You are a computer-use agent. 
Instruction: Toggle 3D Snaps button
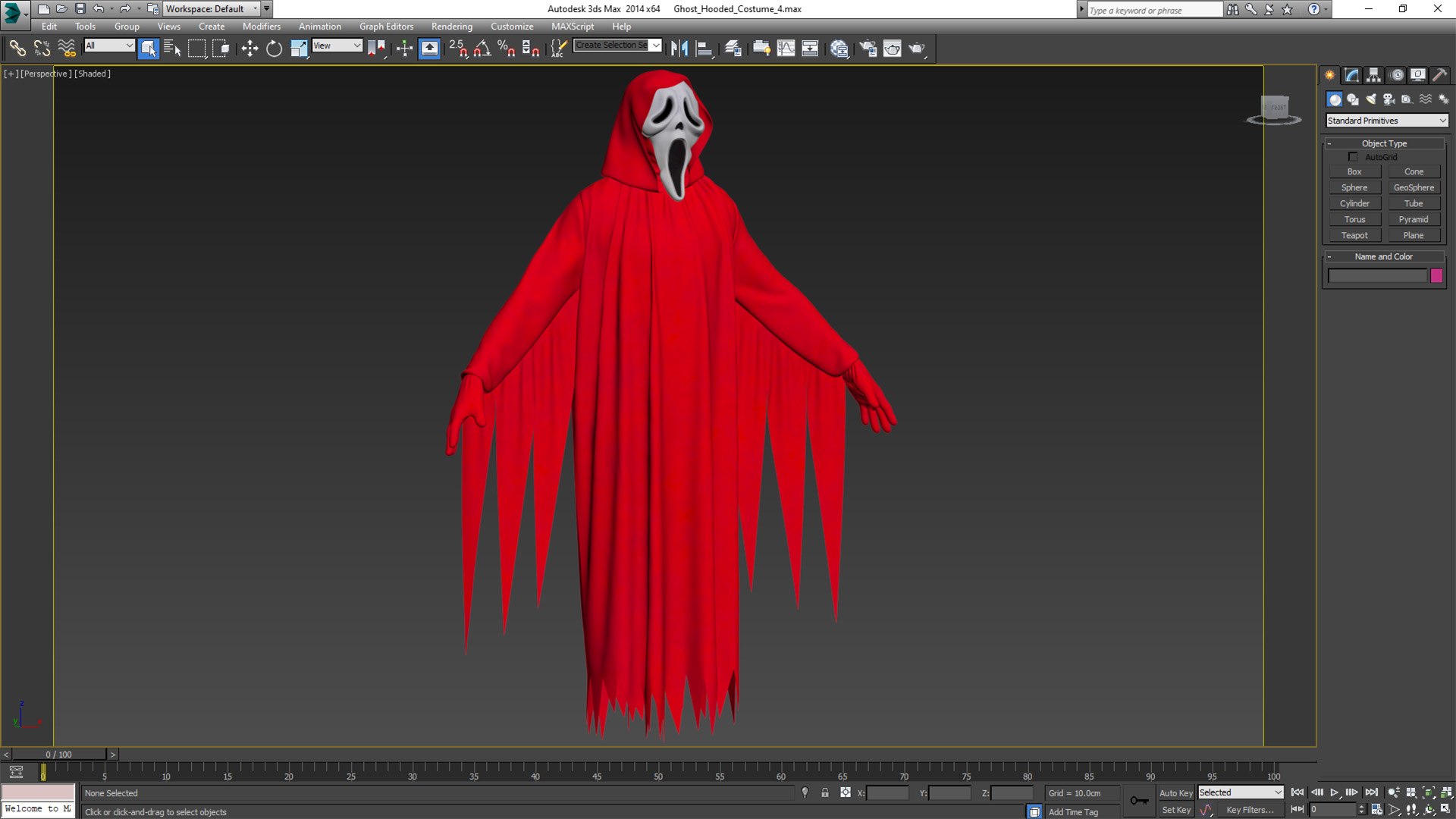[x=458, y=49]
